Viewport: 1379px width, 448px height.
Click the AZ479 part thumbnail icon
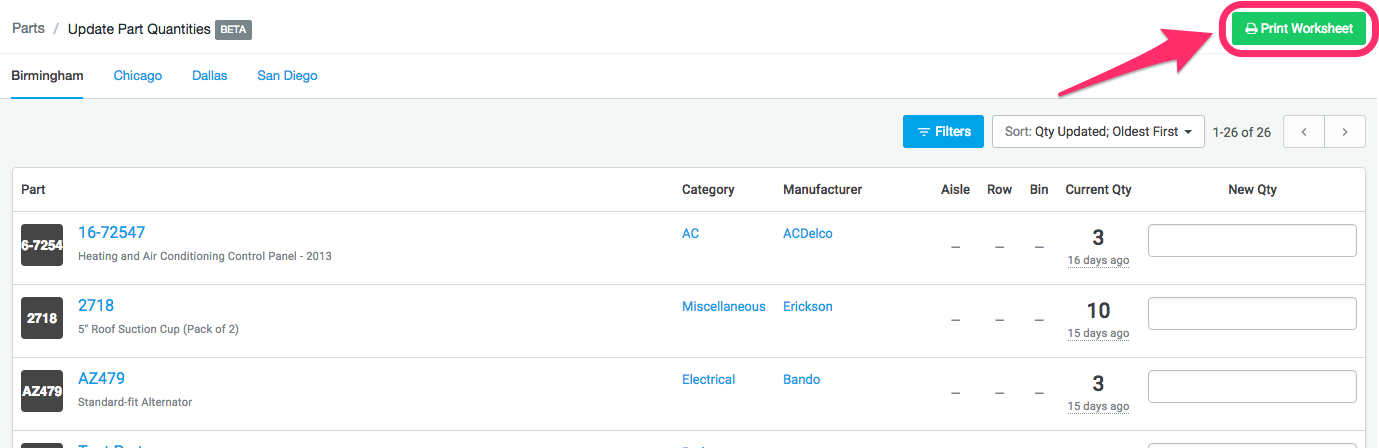pyautogui.click(x=42, y=391)
